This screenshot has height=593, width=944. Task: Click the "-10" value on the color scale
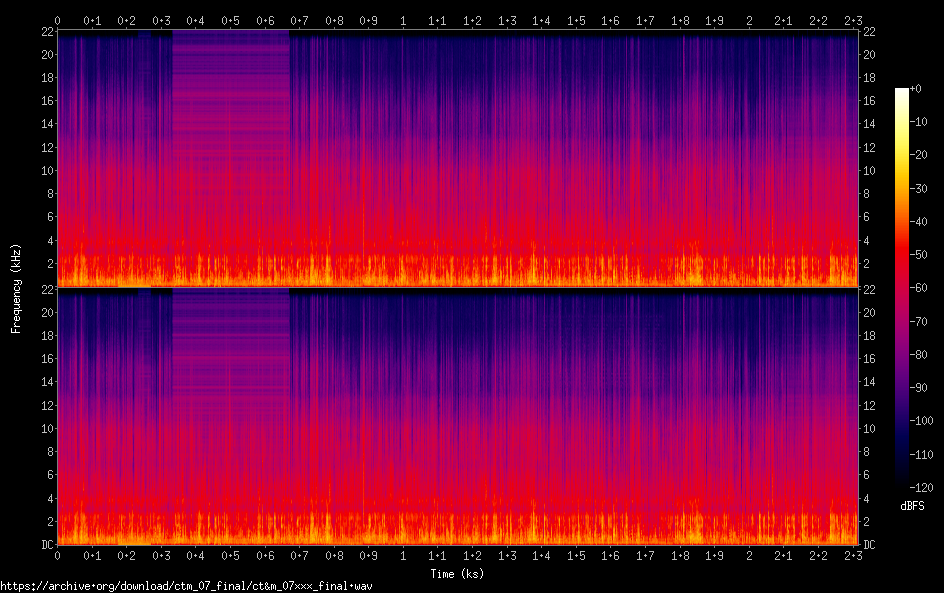[x=919, y=122]
